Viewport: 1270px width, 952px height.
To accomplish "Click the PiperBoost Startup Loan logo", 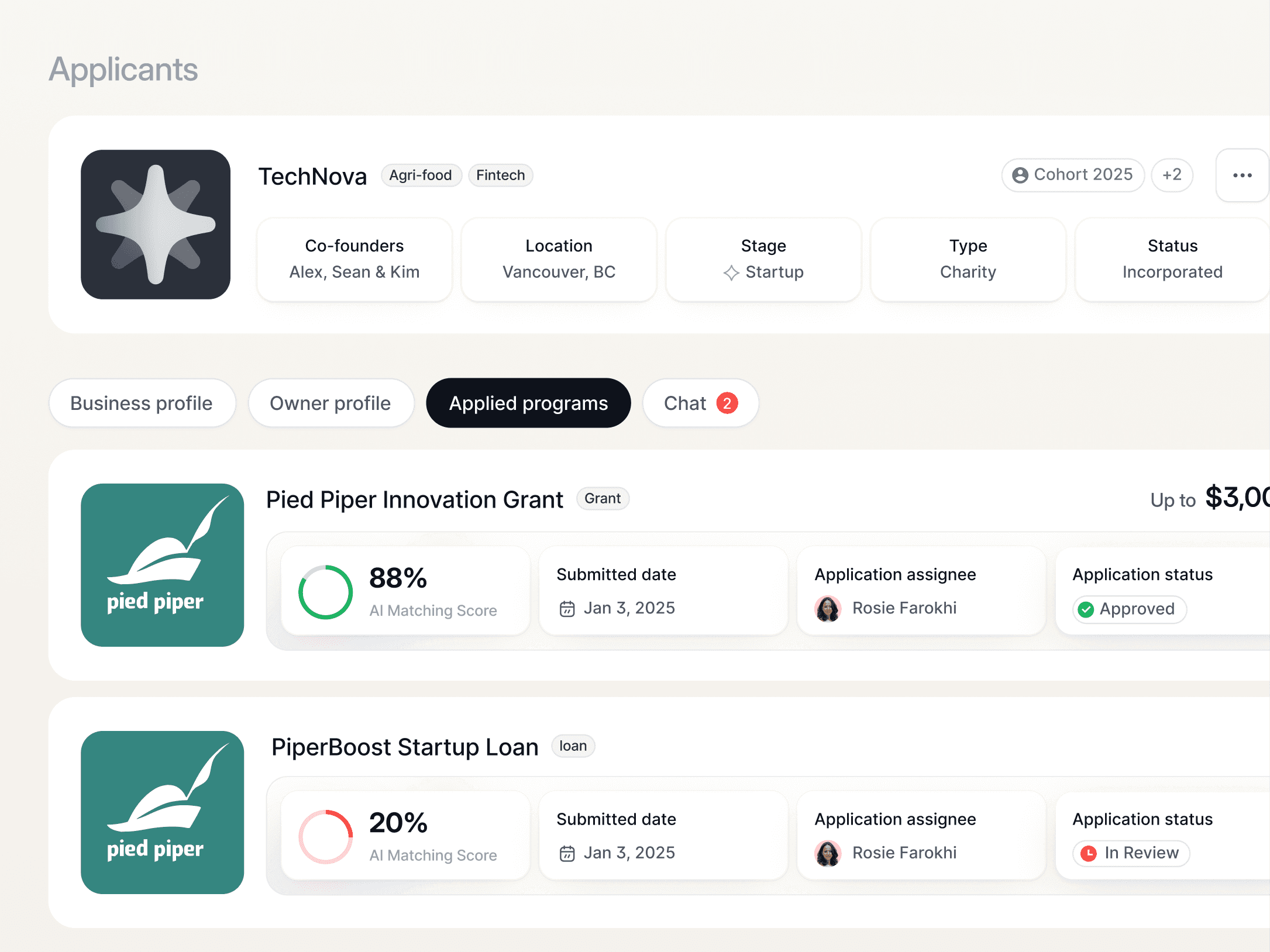I will [162, 812].
